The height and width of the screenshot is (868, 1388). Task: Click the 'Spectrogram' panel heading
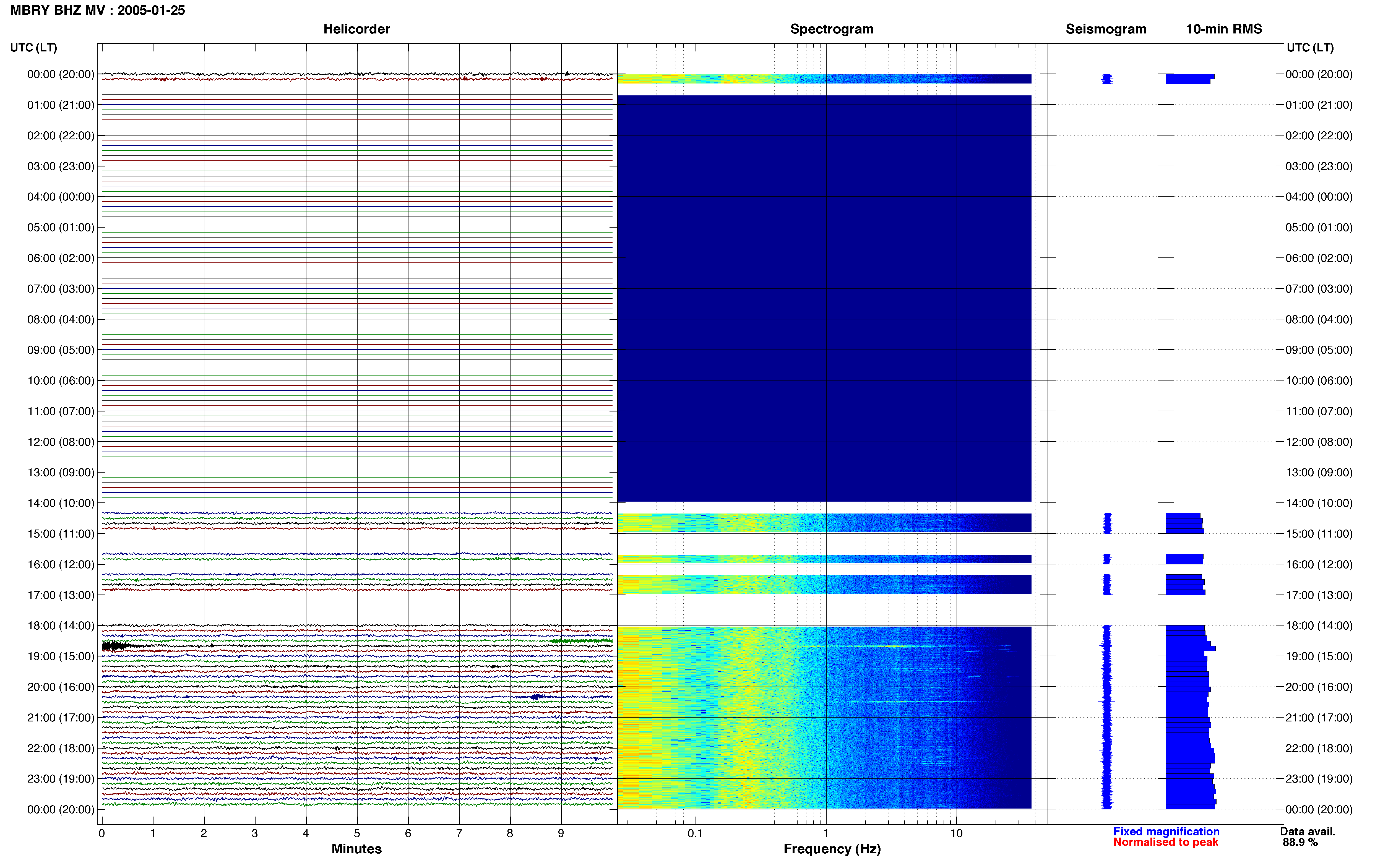832,29
